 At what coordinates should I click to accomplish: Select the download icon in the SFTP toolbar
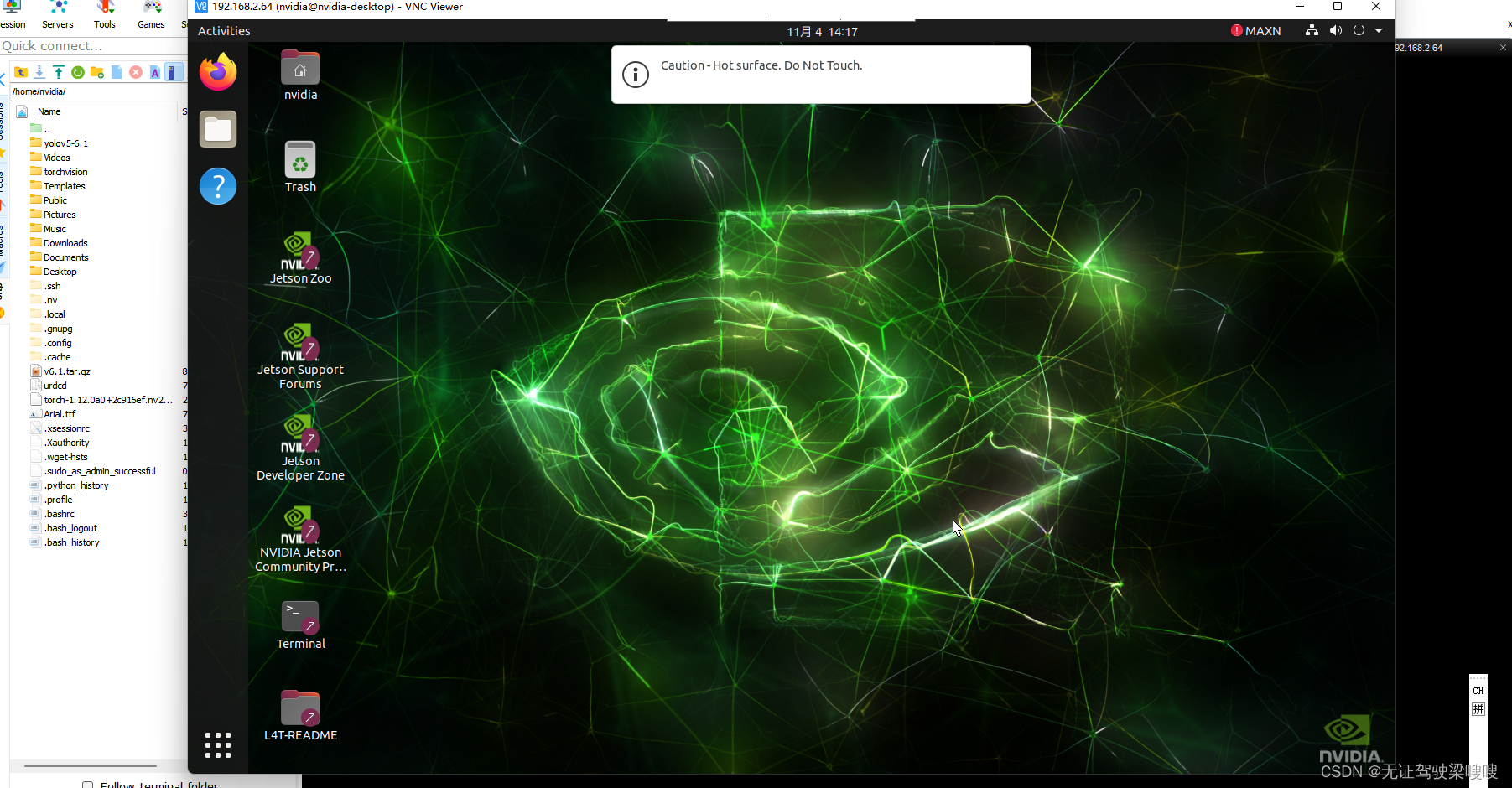39,72
